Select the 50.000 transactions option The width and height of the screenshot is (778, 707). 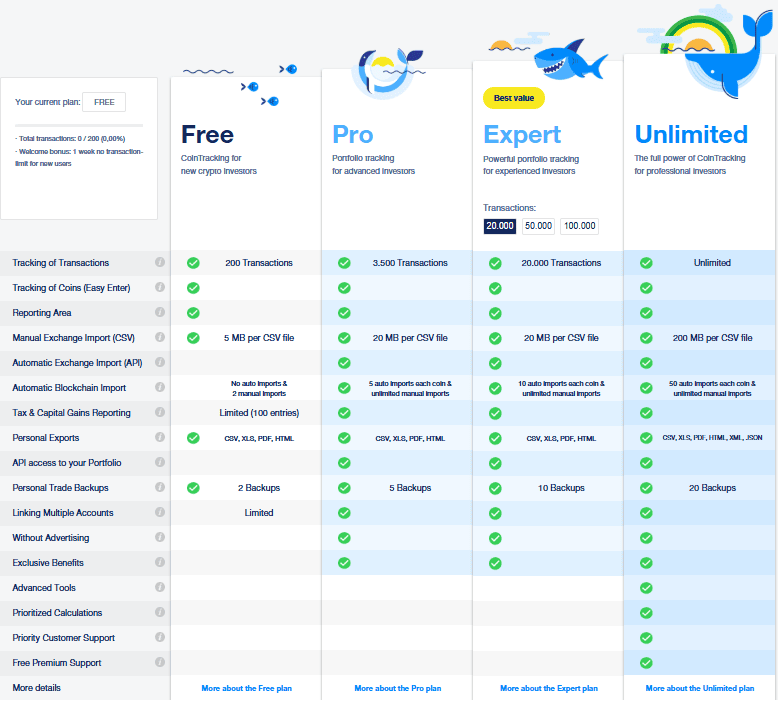click(x=538, y=226)
